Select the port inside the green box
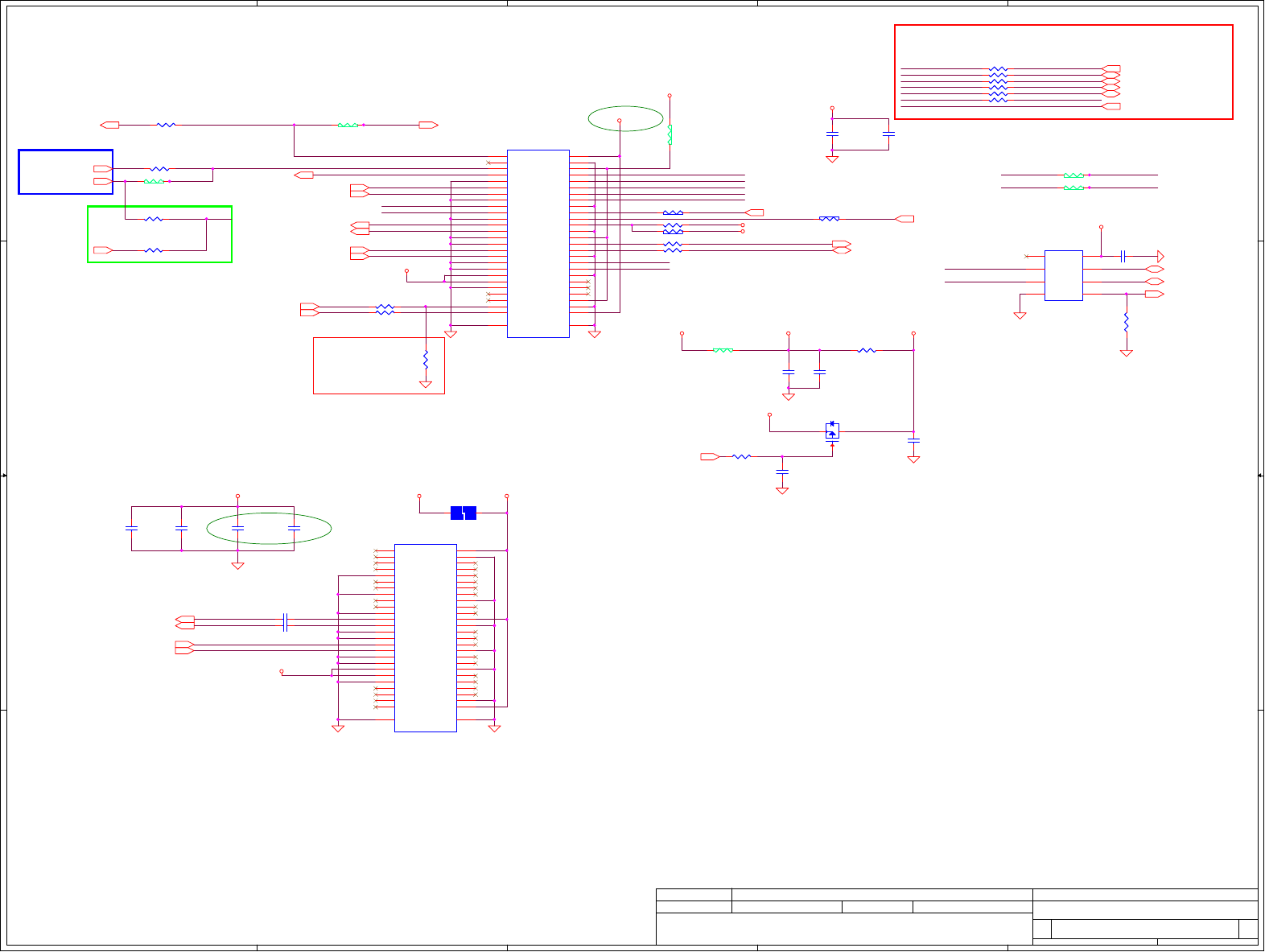The width and height of the screenshot is (1265, 952). (103, 250)
